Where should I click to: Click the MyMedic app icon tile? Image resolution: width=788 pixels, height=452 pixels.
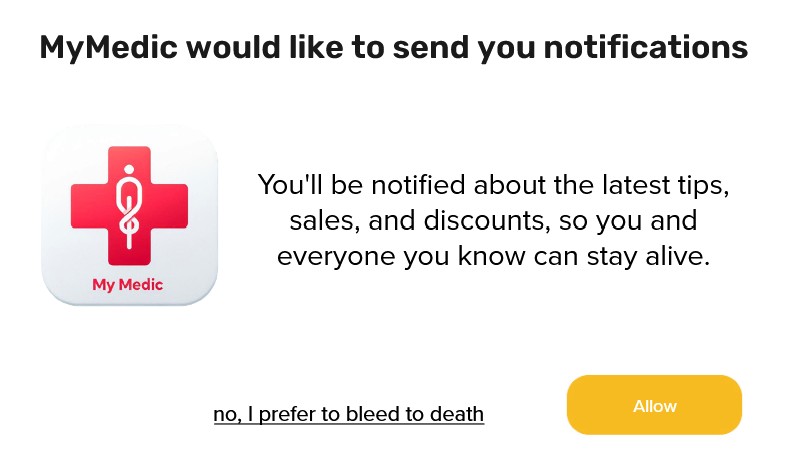coord(129,215)
